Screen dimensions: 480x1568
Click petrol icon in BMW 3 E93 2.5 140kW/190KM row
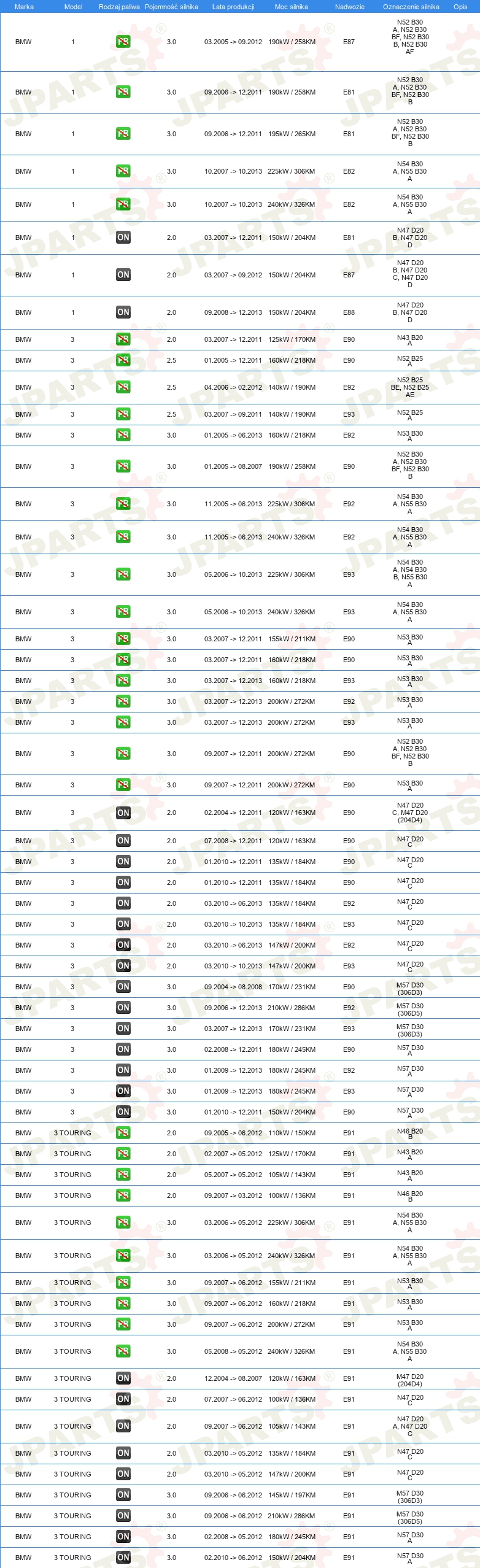pos(123,414)
